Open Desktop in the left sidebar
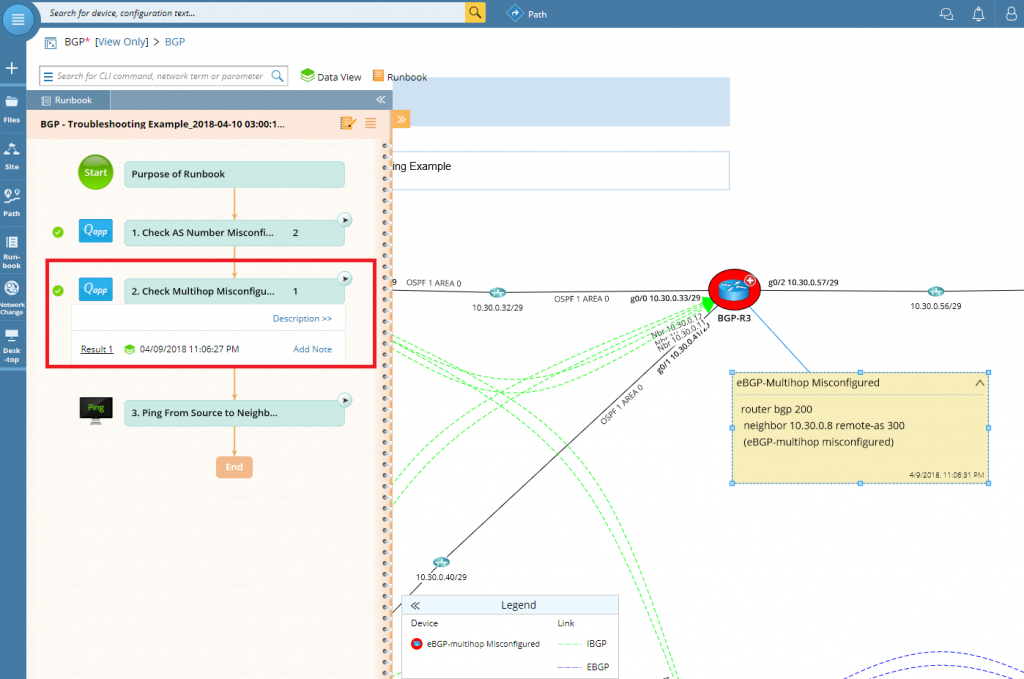Screen dimensions: 1024x679 12,346
